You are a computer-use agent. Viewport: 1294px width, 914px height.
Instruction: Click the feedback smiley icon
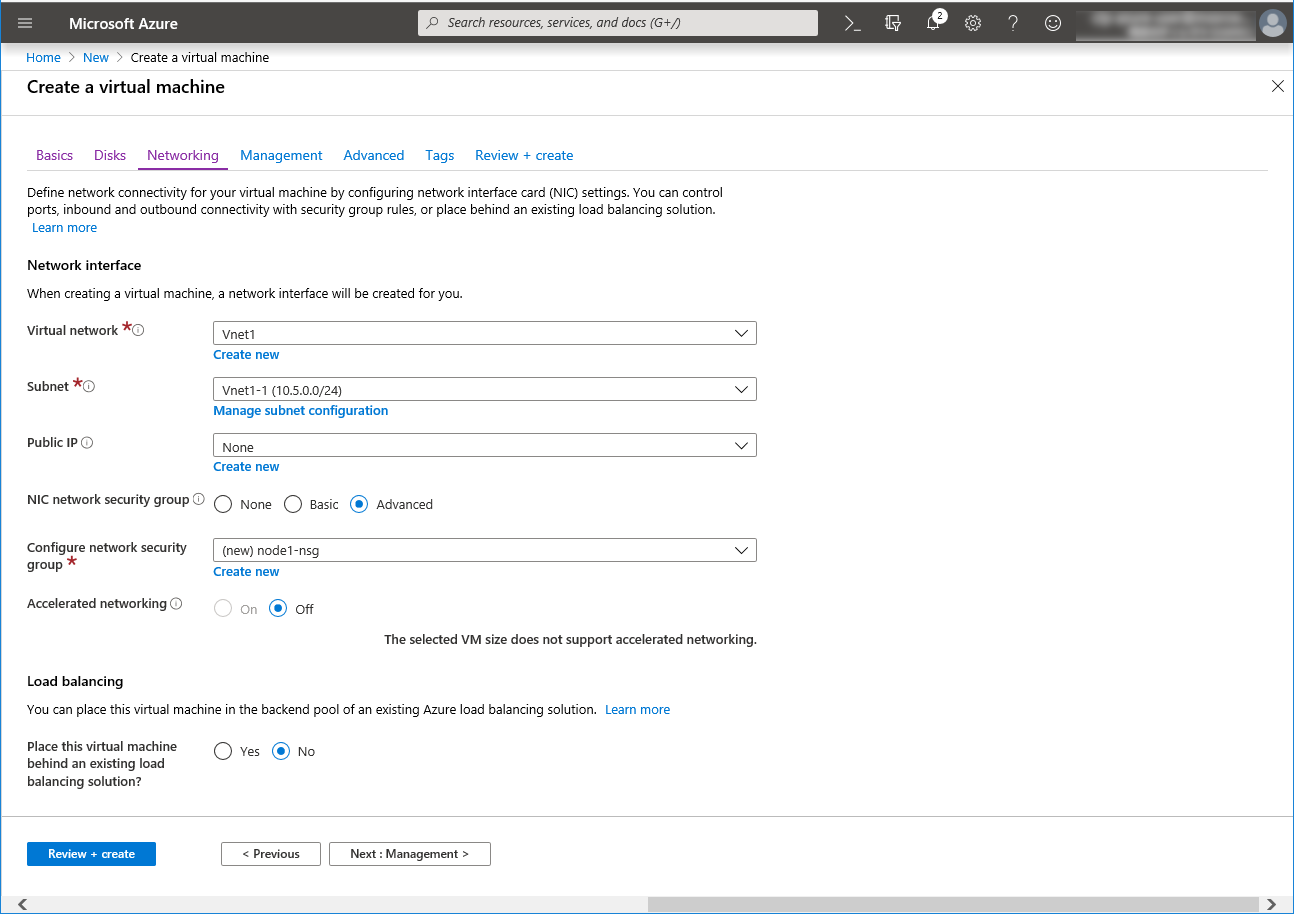click(1053, 23)
